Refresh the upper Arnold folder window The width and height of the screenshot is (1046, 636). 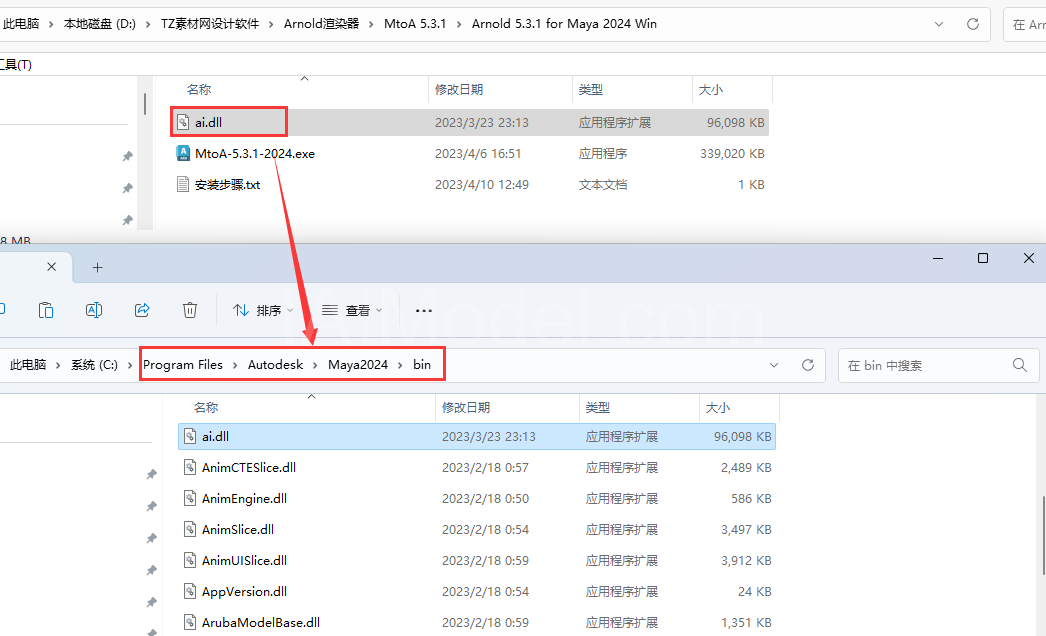(973, 24)
